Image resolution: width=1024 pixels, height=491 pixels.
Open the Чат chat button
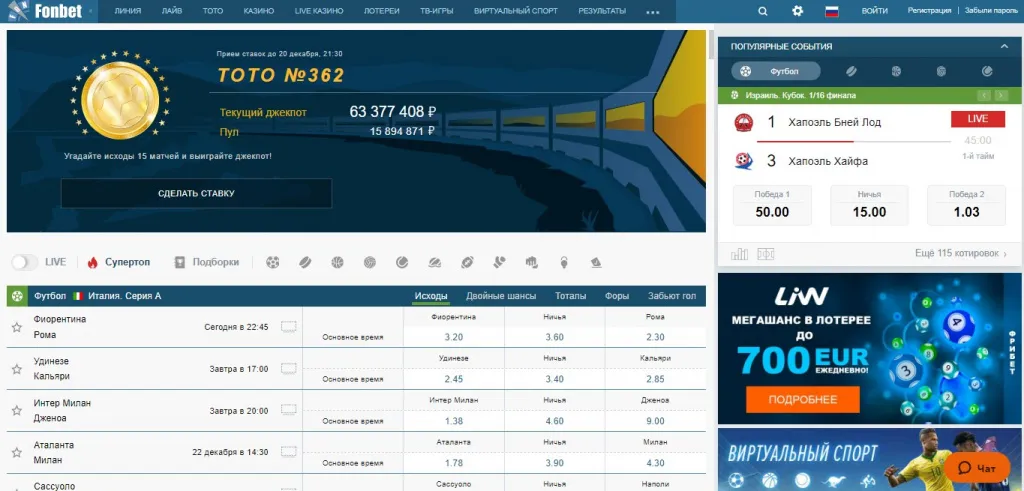977,467
